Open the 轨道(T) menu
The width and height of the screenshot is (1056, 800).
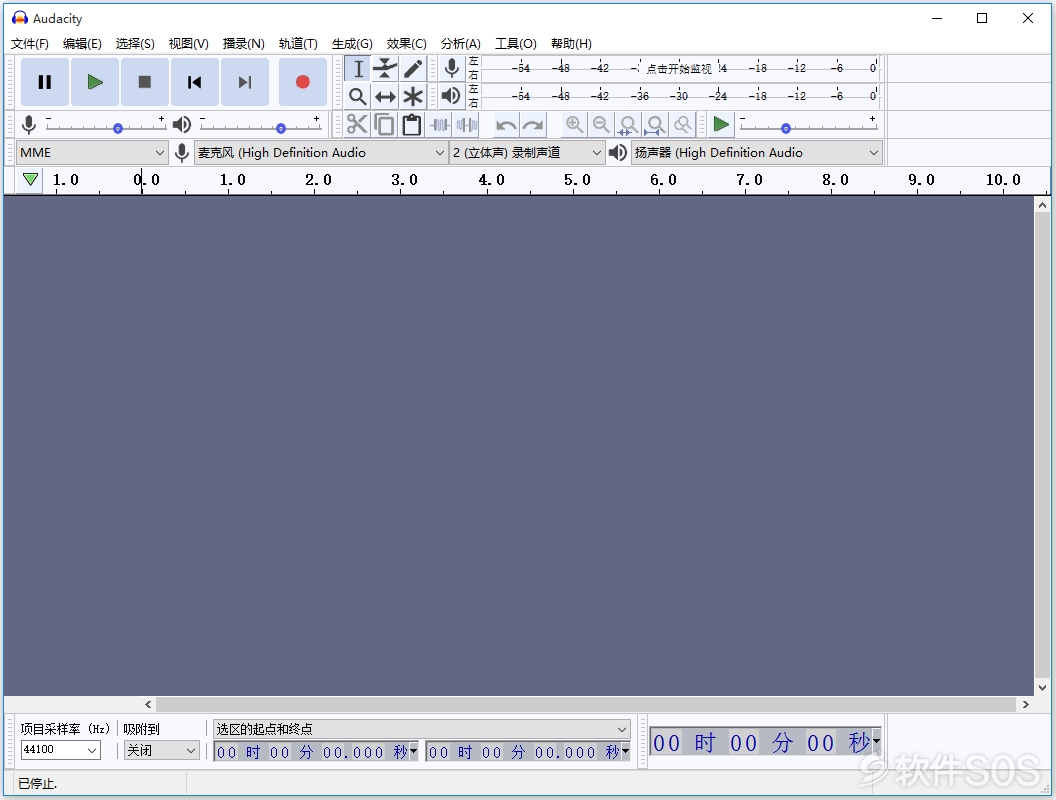tap(298, 44)
